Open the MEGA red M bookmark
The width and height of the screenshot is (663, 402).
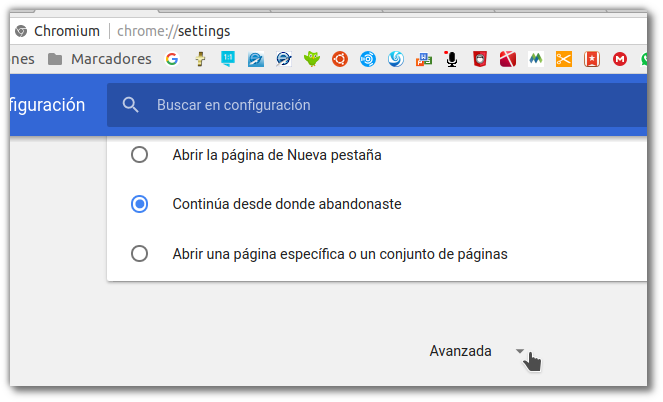(620, 59)
